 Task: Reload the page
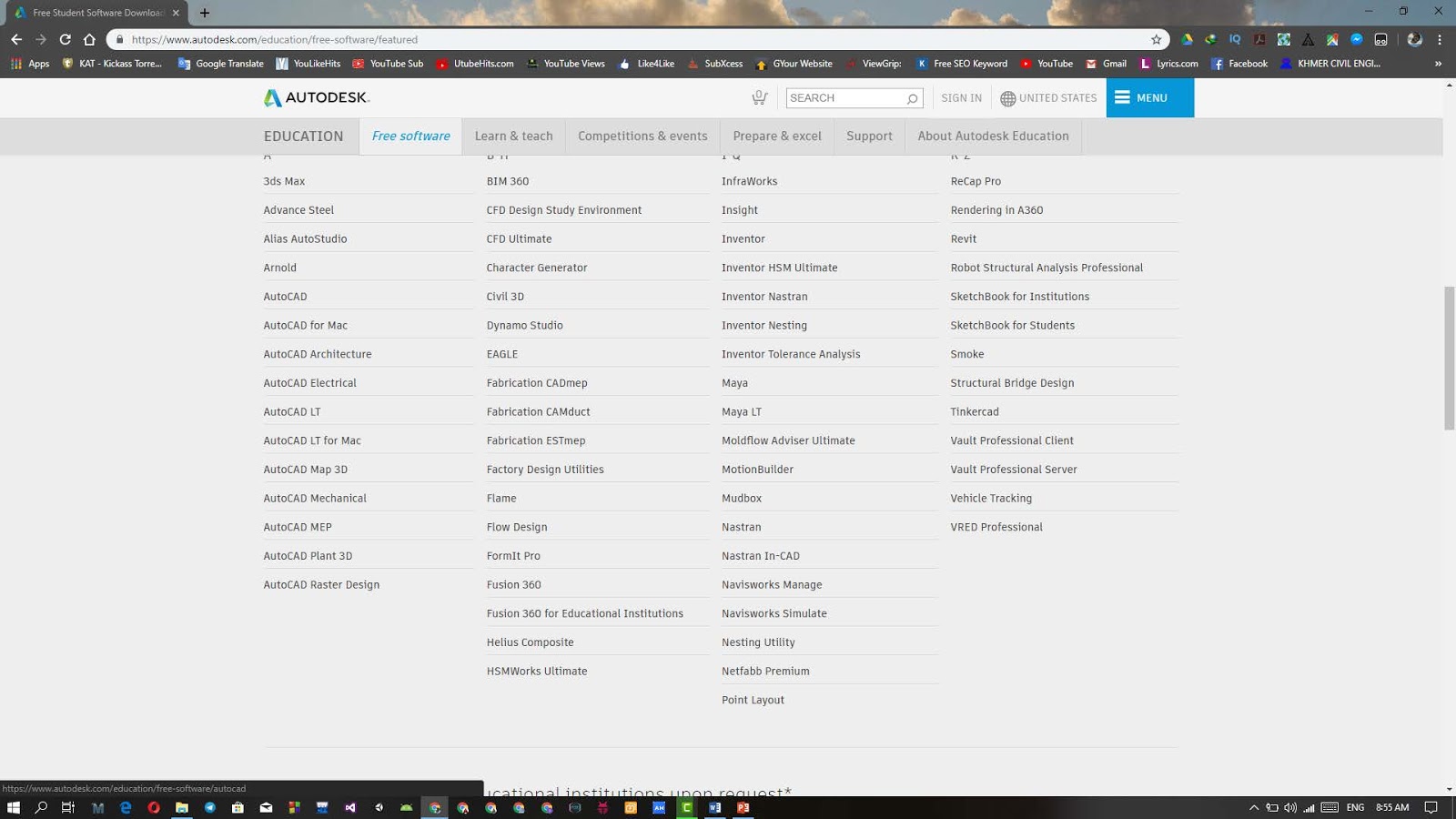pos(65,39)
